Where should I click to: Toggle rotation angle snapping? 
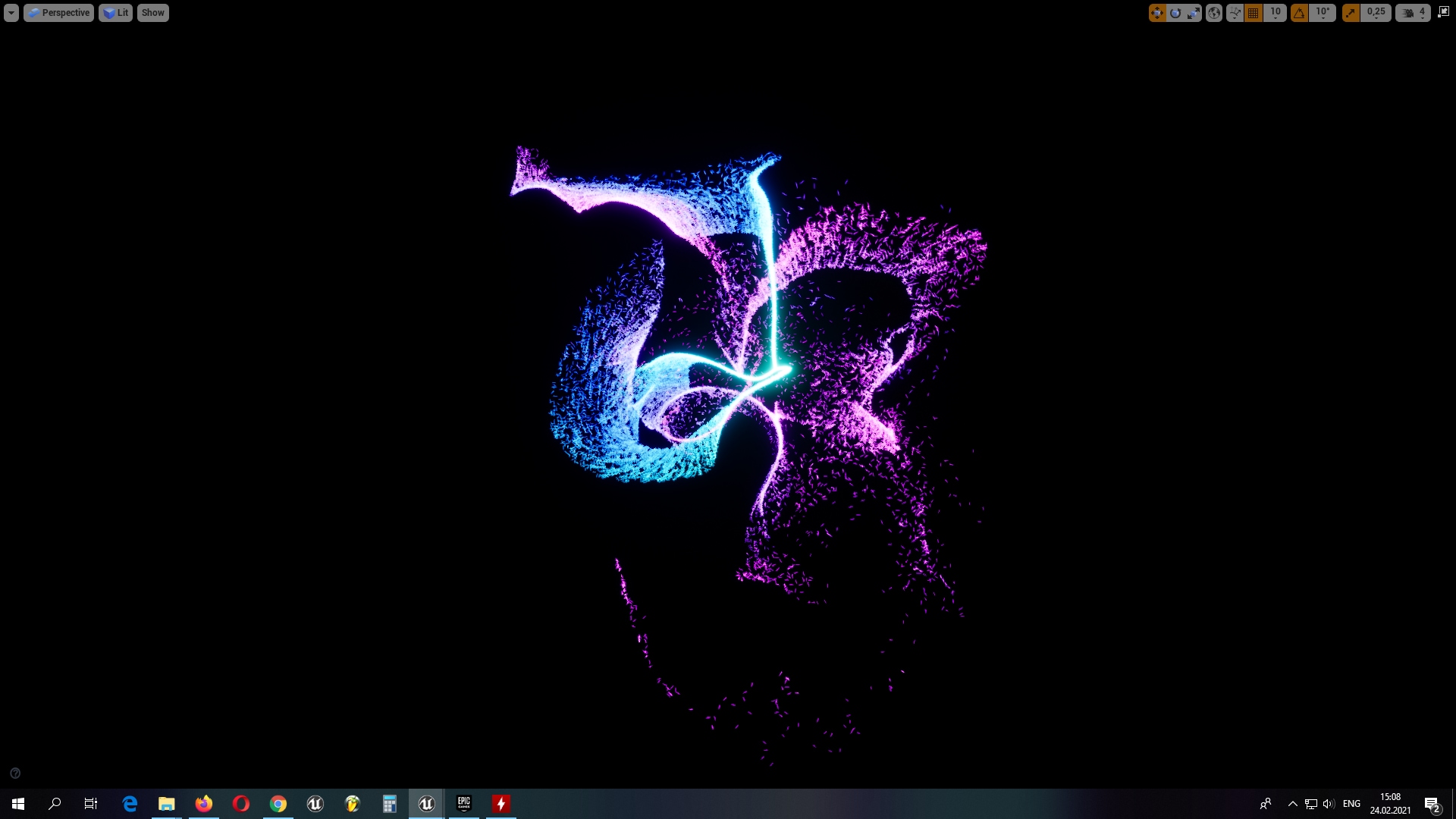click(1300, 13)
